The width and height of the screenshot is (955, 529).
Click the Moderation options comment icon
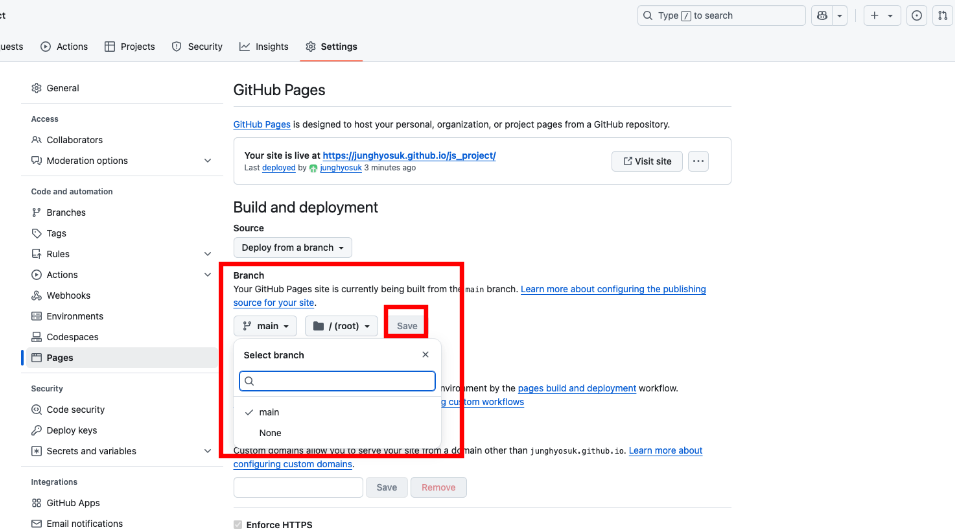pyautogui.click(x=37, y=161)
